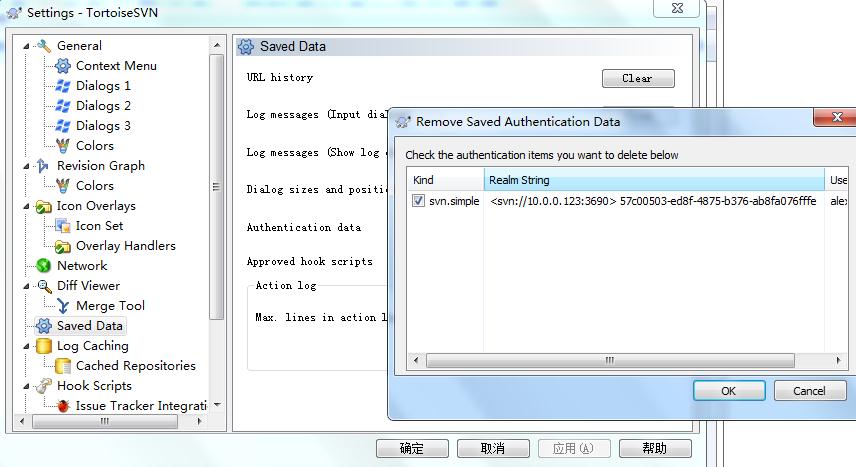The height and width of the screenshot is (467, 856).
Task: Sort by the Kind column header
Action: [x=445, y=180]
